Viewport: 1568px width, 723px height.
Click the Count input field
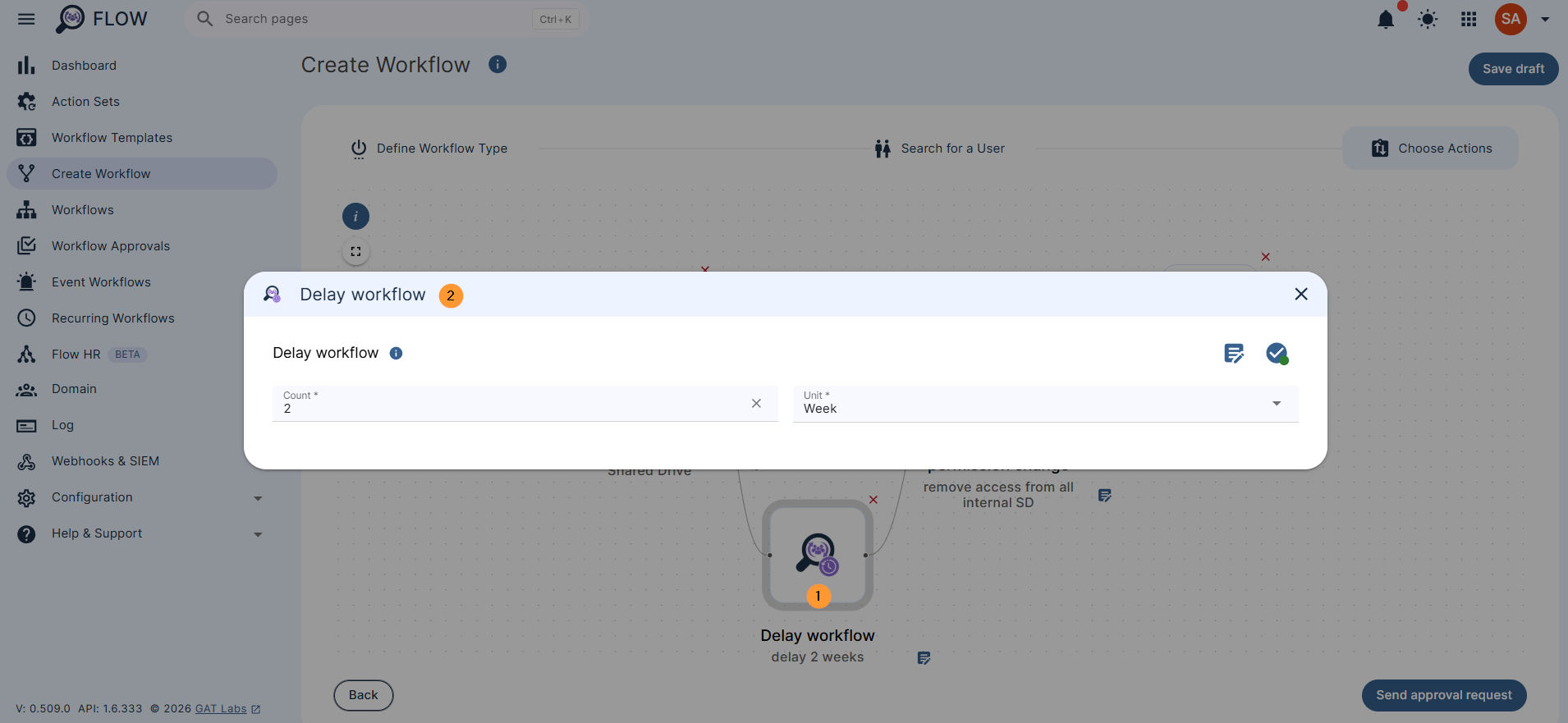(x=509, y=404)
